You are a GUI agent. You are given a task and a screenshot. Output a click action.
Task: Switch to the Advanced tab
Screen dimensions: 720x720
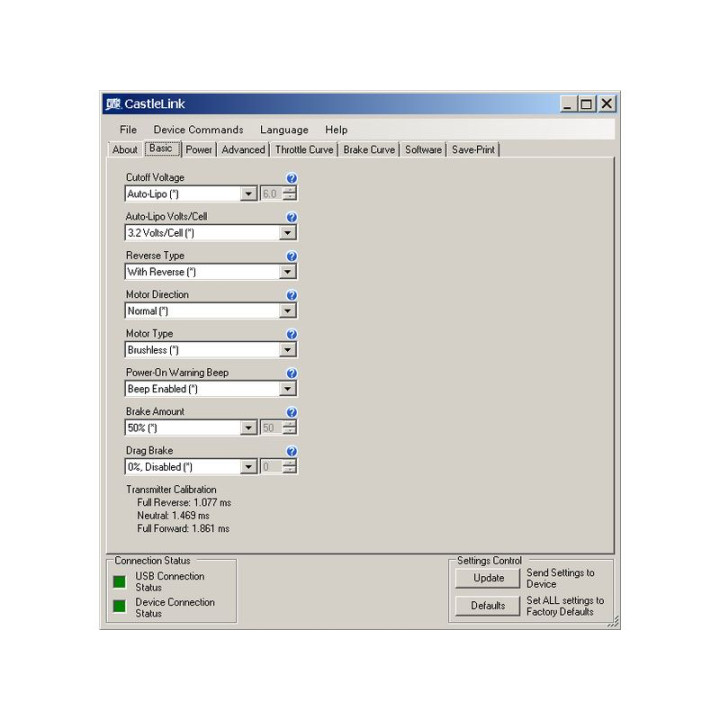(x=243, y=150)
